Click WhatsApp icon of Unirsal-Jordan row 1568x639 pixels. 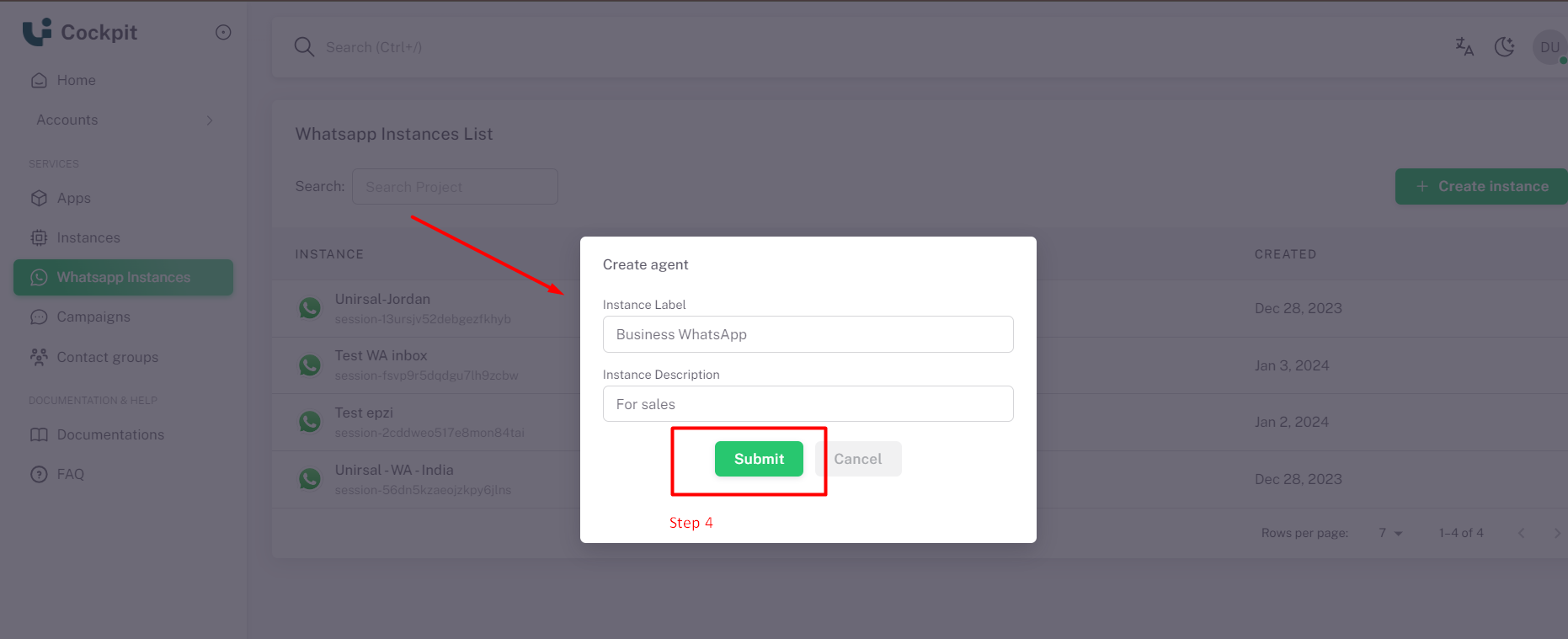click(x=310, y=308)
